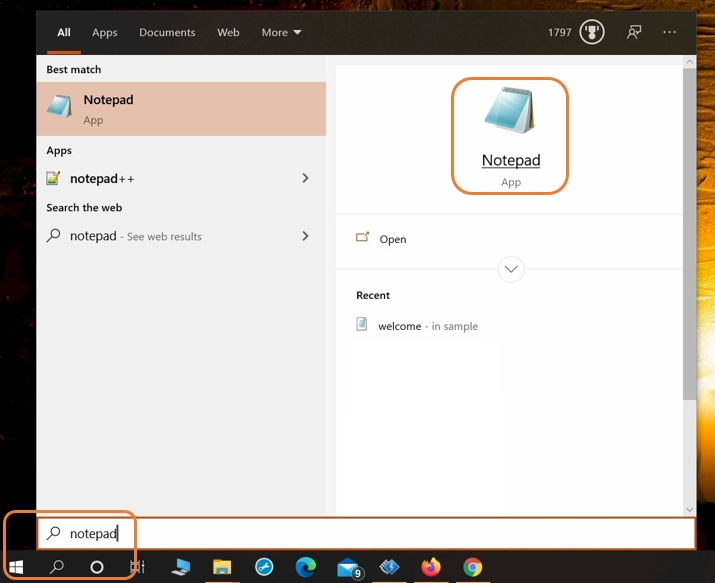Open File Explorer from taskbar
This screenshot has height=583, width=715.
point(222,567)
